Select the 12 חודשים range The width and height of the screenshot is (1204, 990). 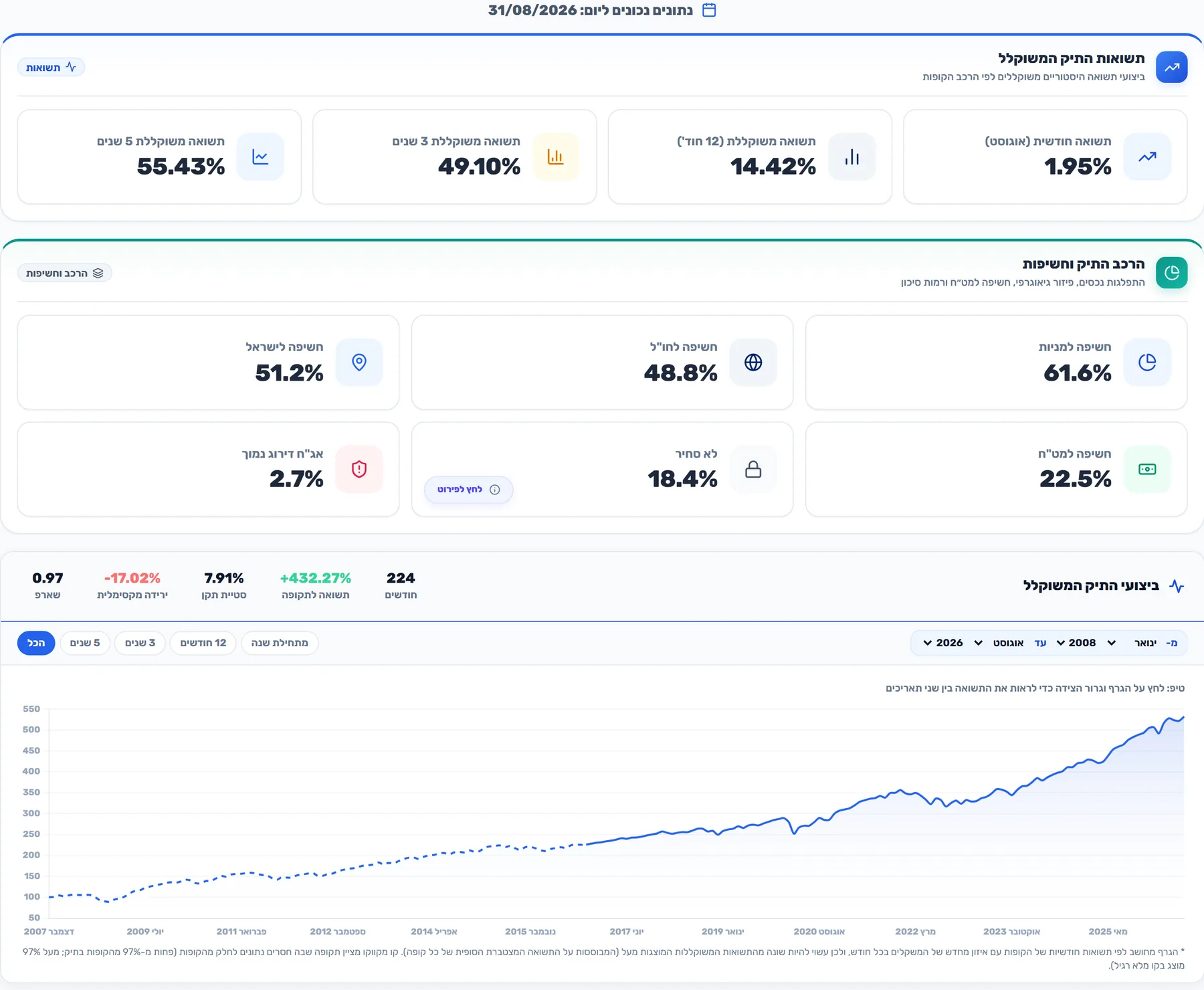pos(203,643)
